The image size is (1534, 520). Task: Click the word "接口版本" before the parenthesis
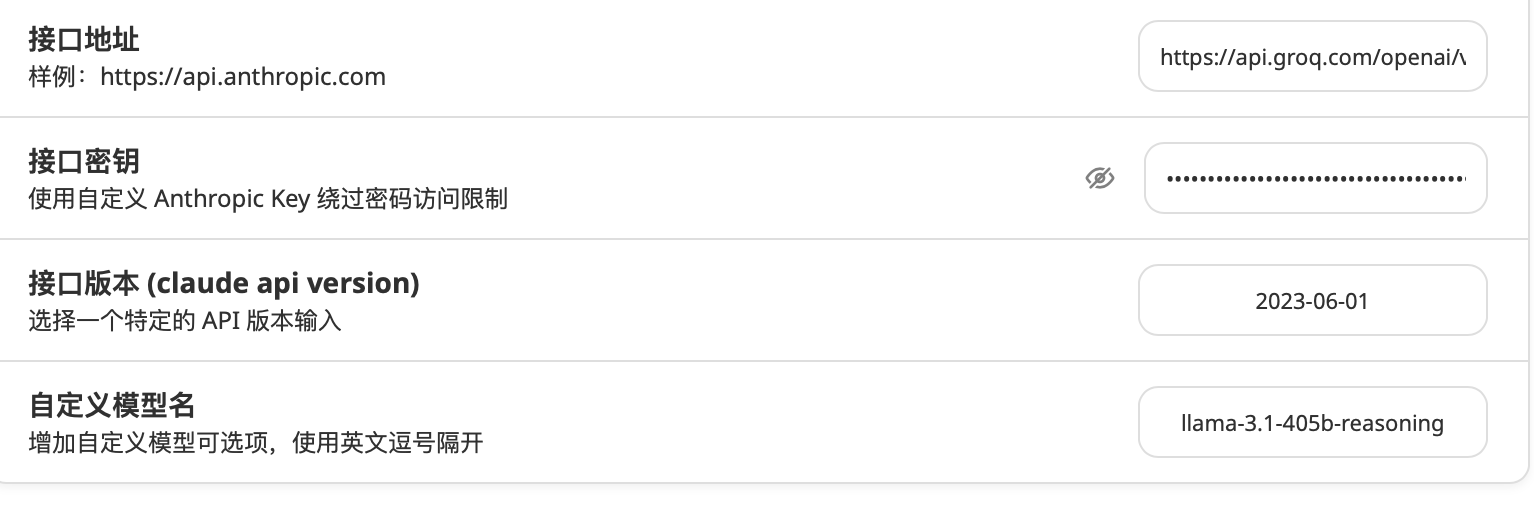(84, 284)
